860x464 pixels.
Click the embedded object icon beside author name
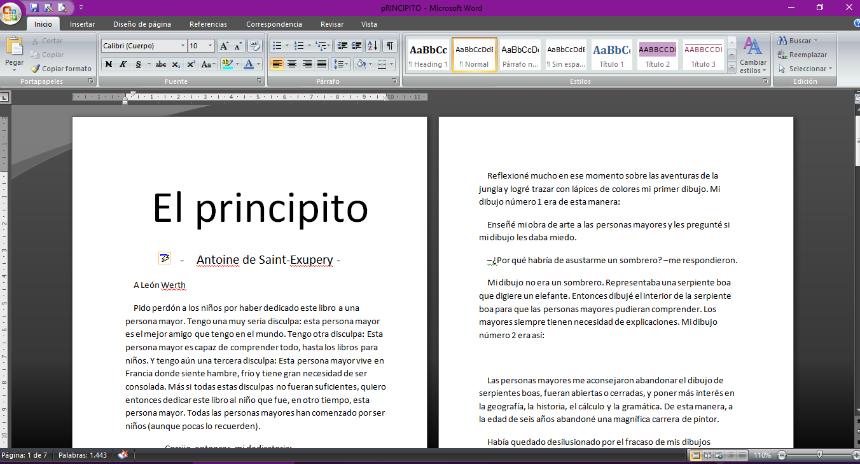164,258
